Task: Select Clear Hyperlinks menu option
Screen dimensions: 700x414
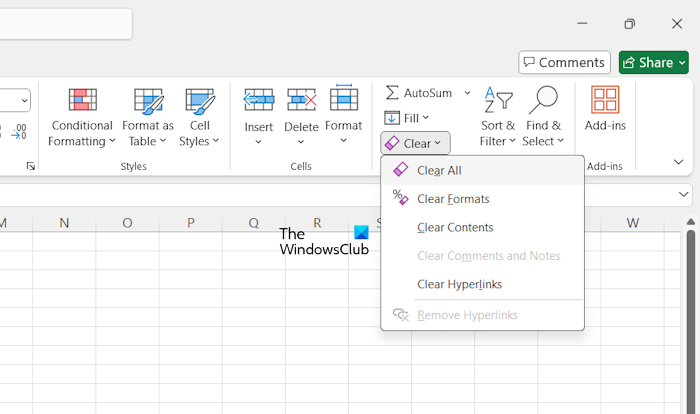Action: click(x=459, y=284)
